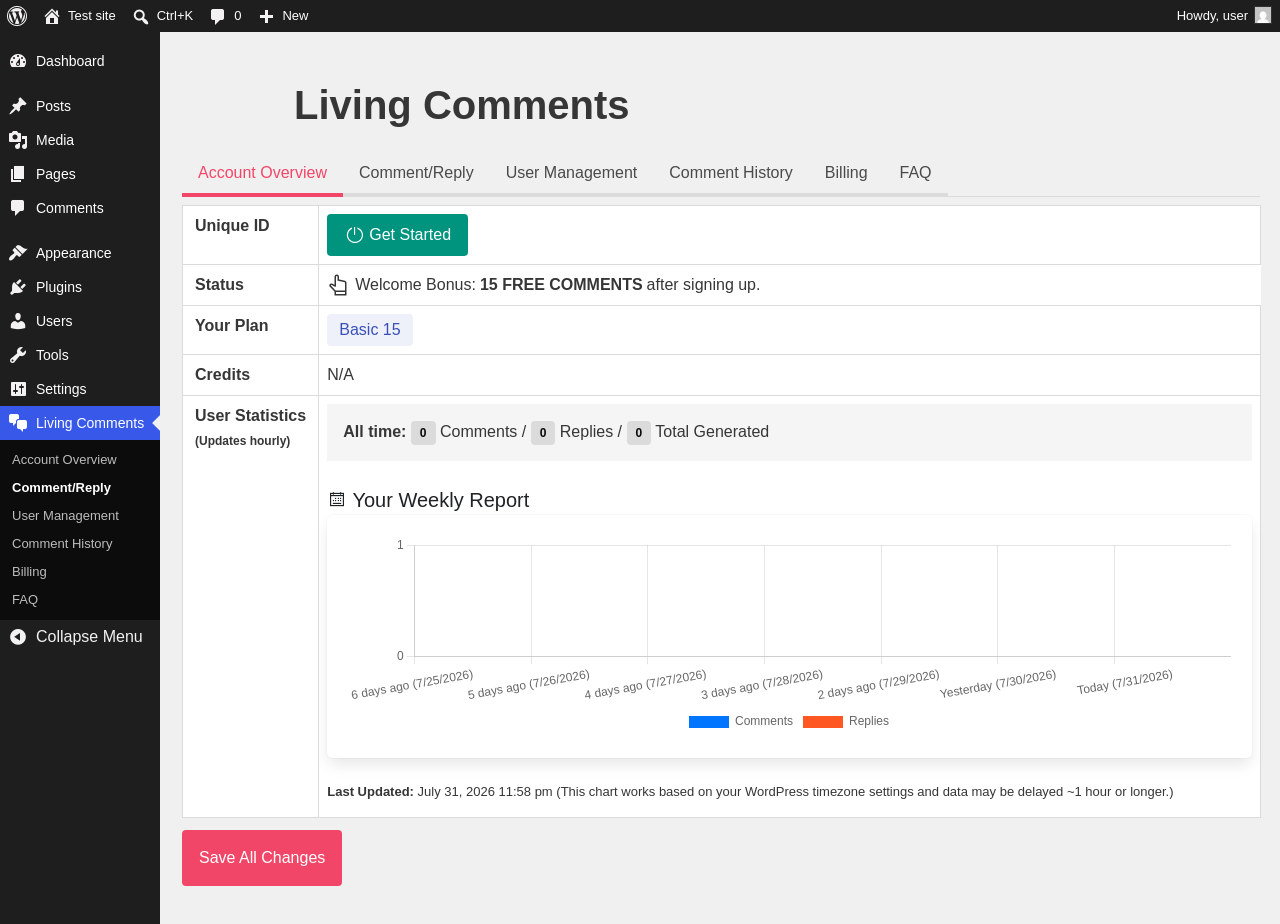Image resolution: width=1280 pixels, height=924 pixels.
Task: Click the blue Comments legend swatch
Action: point(709,721)
